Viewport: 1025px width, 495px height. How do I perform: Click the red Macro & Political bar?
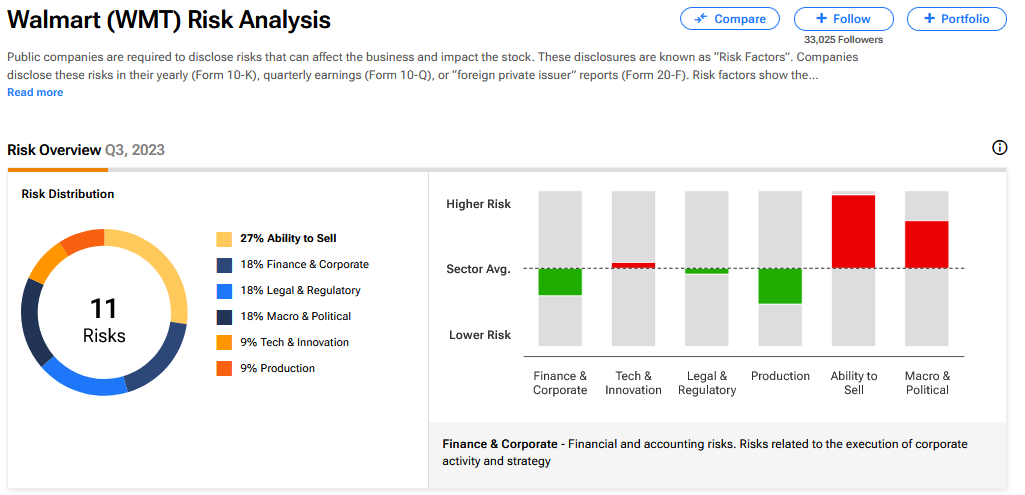tap(927, 244)
